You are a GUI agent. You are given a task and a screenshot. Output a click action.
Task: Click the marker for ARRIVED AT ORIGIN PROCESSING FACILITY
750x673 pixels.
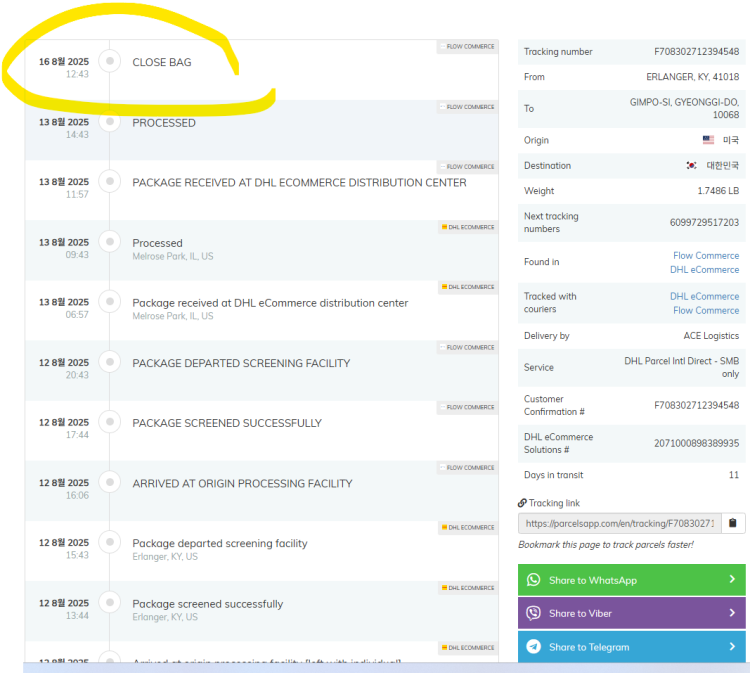[110, 482]
